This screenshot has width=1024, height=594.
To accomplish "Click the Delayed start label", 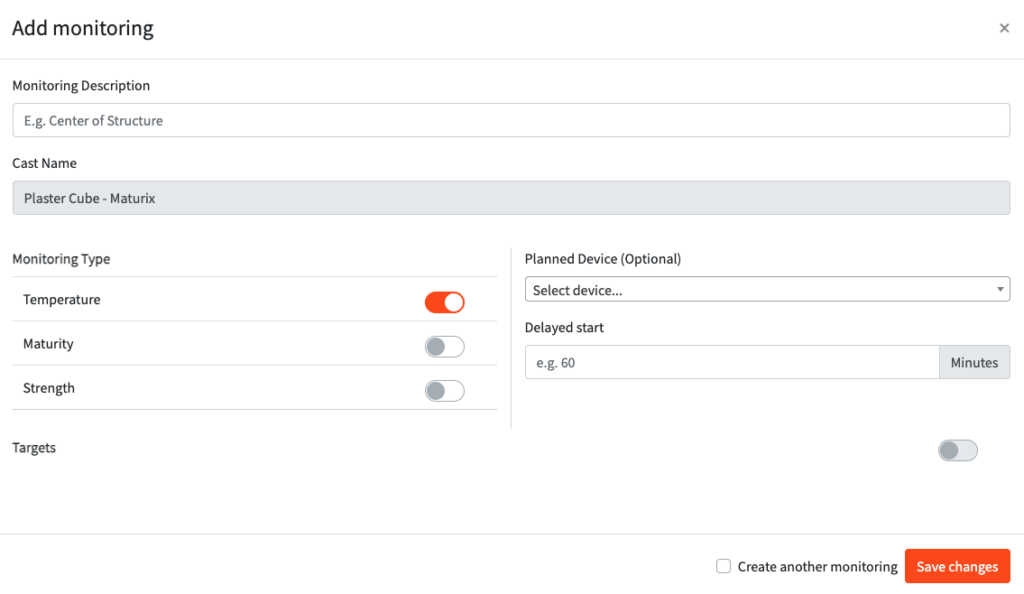I will [564, 327].
